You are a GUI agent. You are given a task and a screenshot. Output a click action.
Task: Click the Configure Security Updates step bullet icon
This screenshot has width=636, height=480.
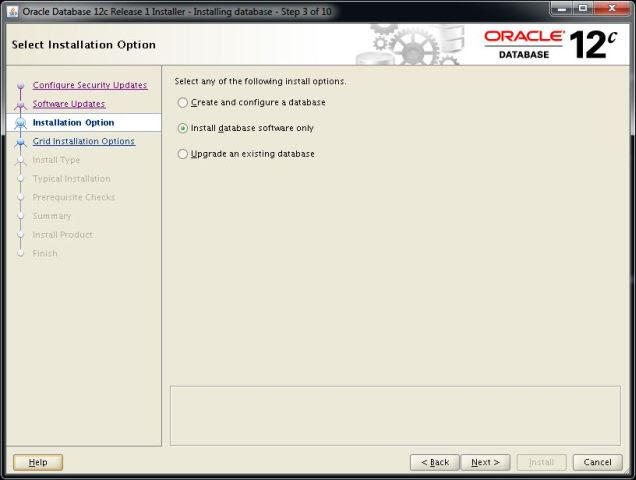tap(20, 86)
